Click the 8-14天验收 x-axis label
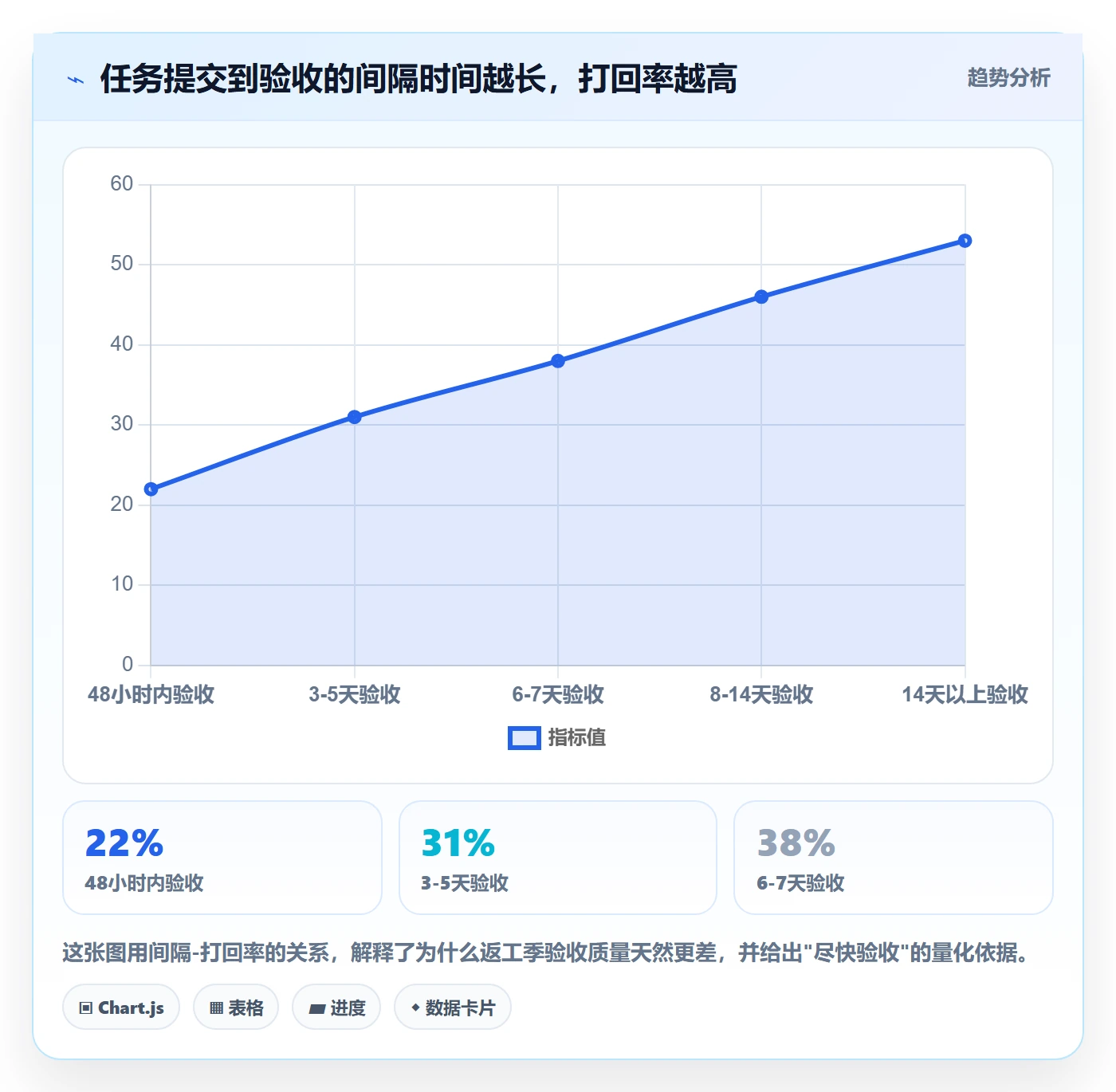Image resolution: width=1116 pixels, height=1092 pixels. [x=761, y=694]
